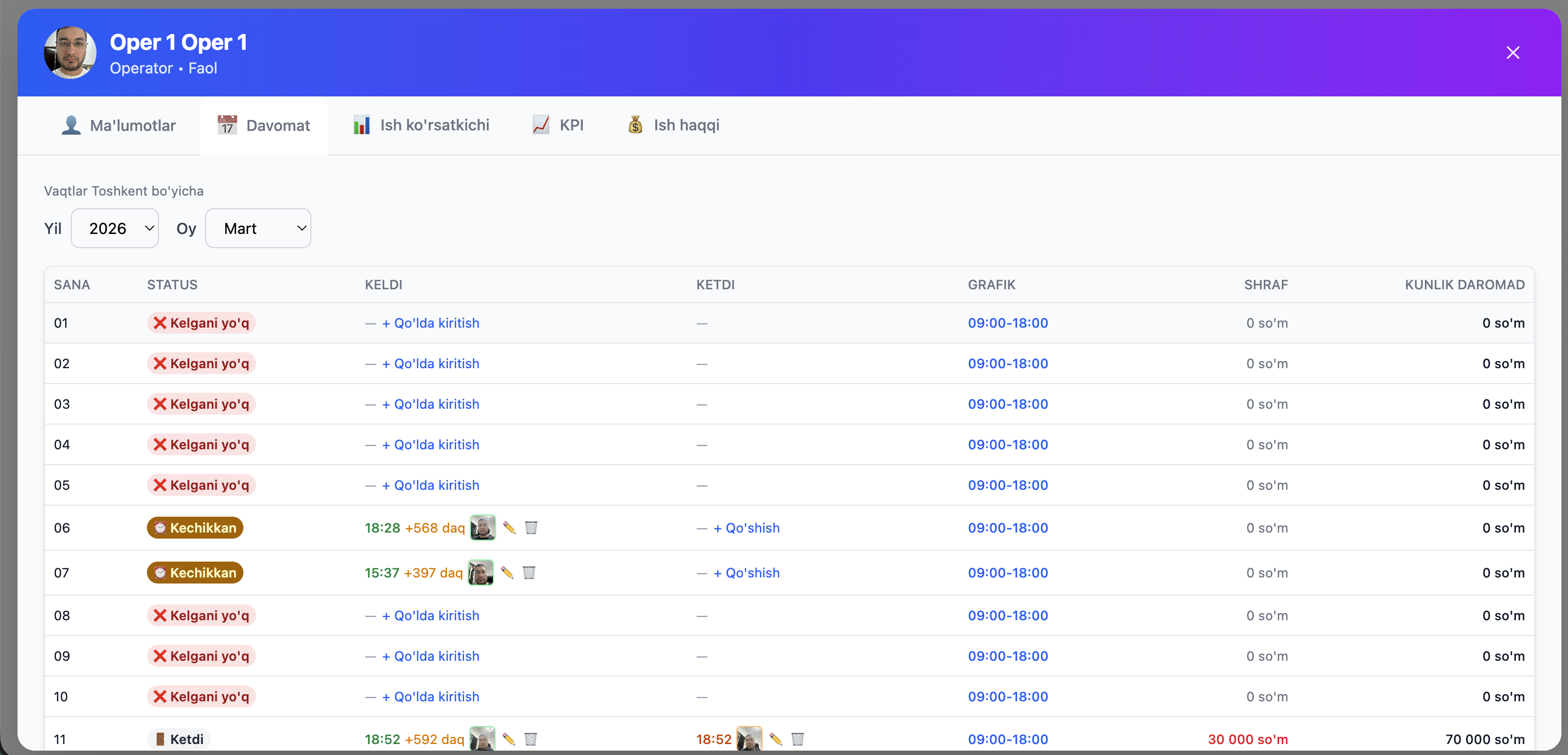This screenshot has height=755, width=1568.
Task: Open the Yil year dropdown
Action: point(115,228)
